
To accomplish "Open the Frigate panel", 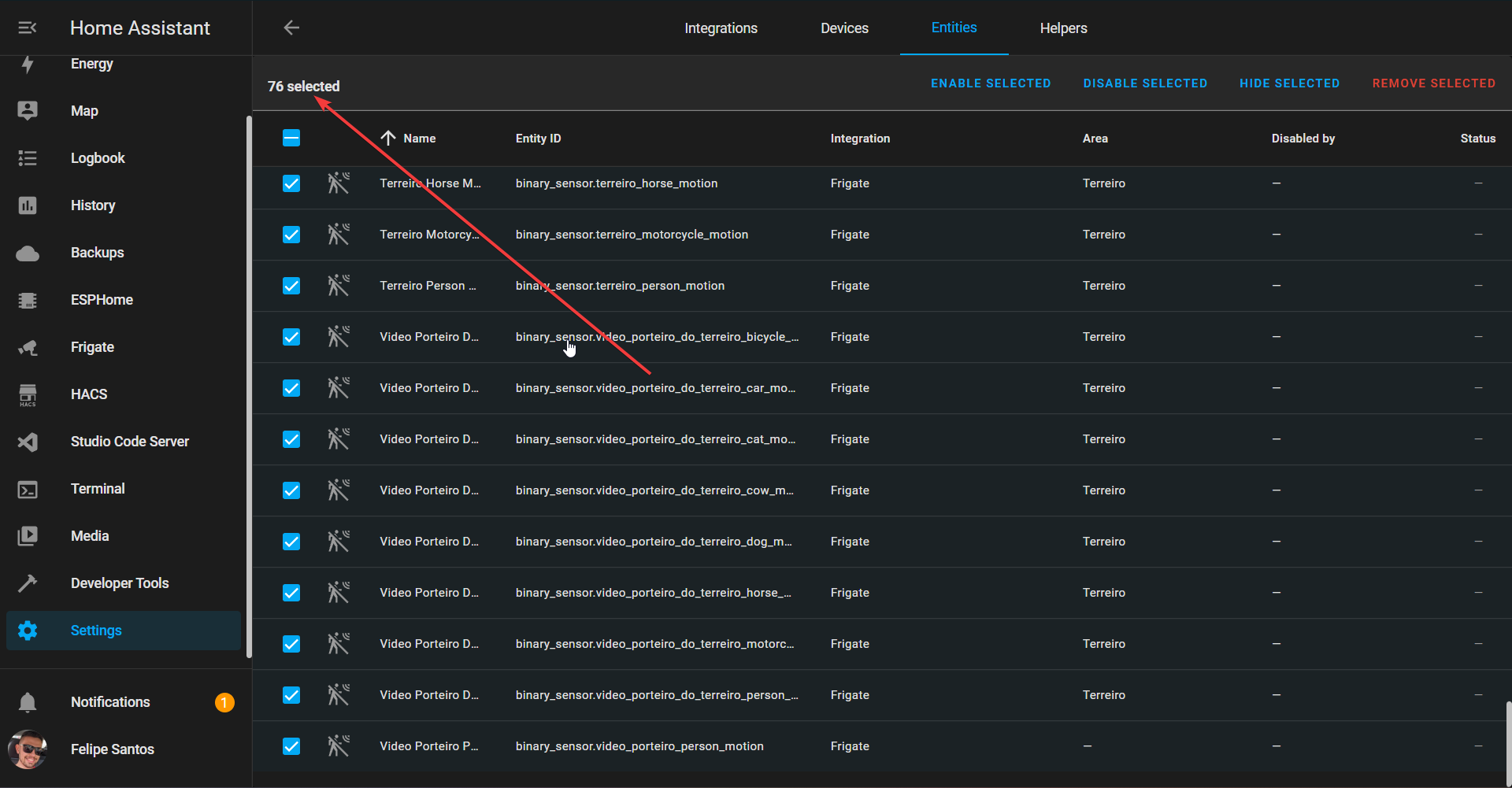I will [x=91, y=346].
